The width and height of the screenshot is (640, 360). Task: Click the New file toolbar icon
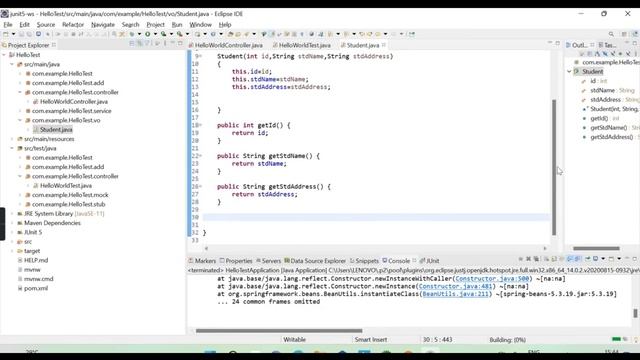click(x=5, y=34)
